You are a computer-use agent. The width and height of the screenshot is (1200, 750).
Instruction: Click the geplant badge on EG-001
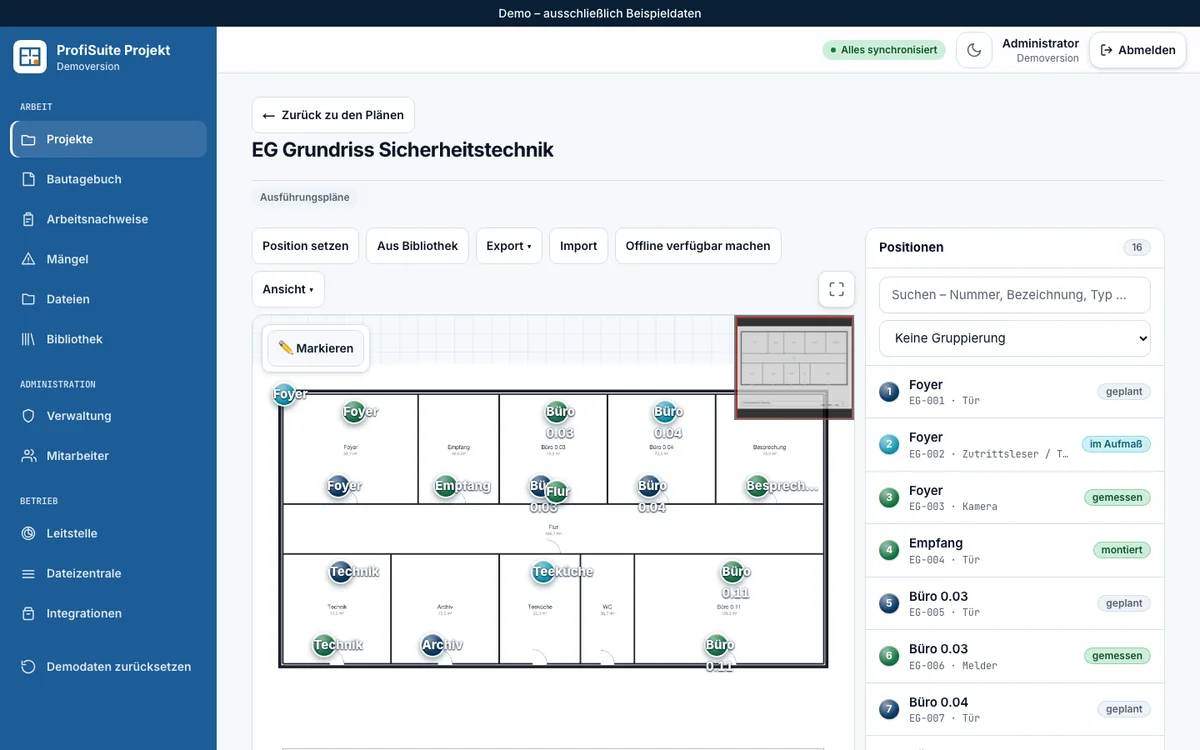tap(1124, 392)
